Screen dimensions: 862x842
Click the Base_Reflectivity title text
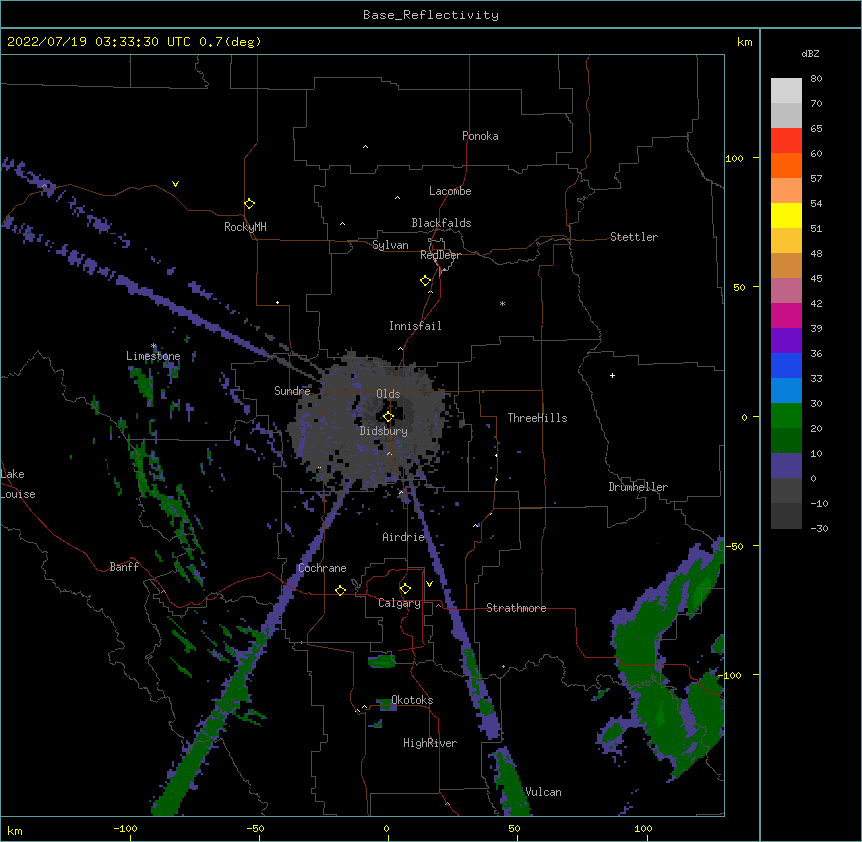tap(431, 15)
